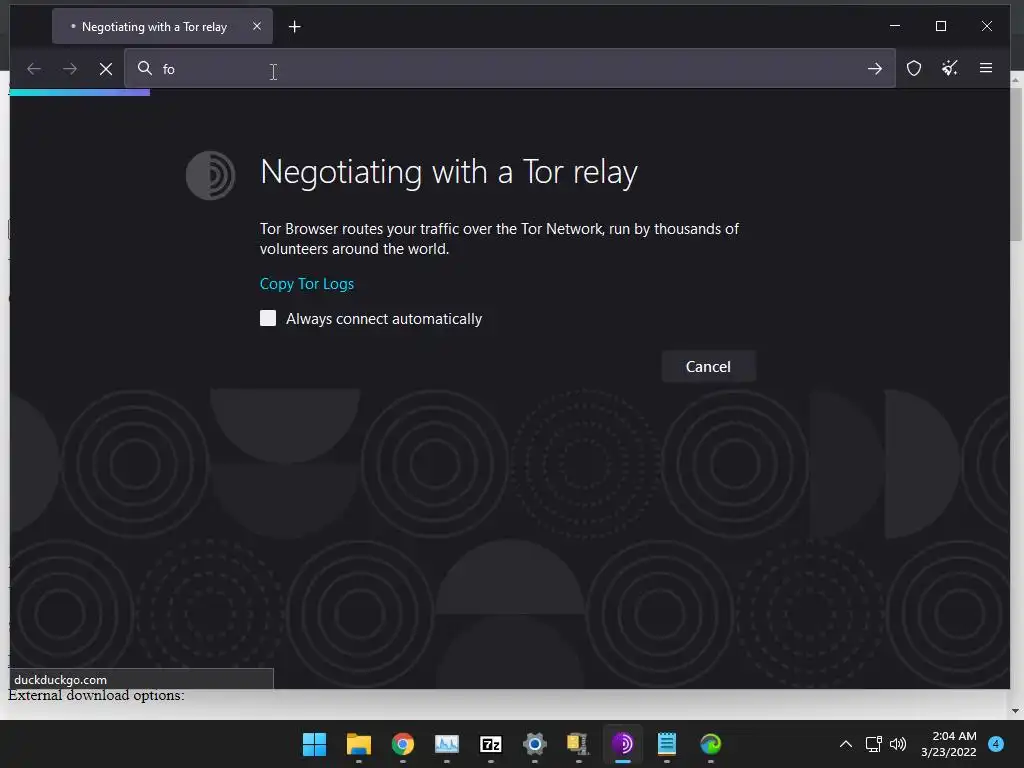Image resolution: width=1024 pixels, height=768 pixels.
Task: Click Copy Tor Logs link
Action: coord(307,283)
